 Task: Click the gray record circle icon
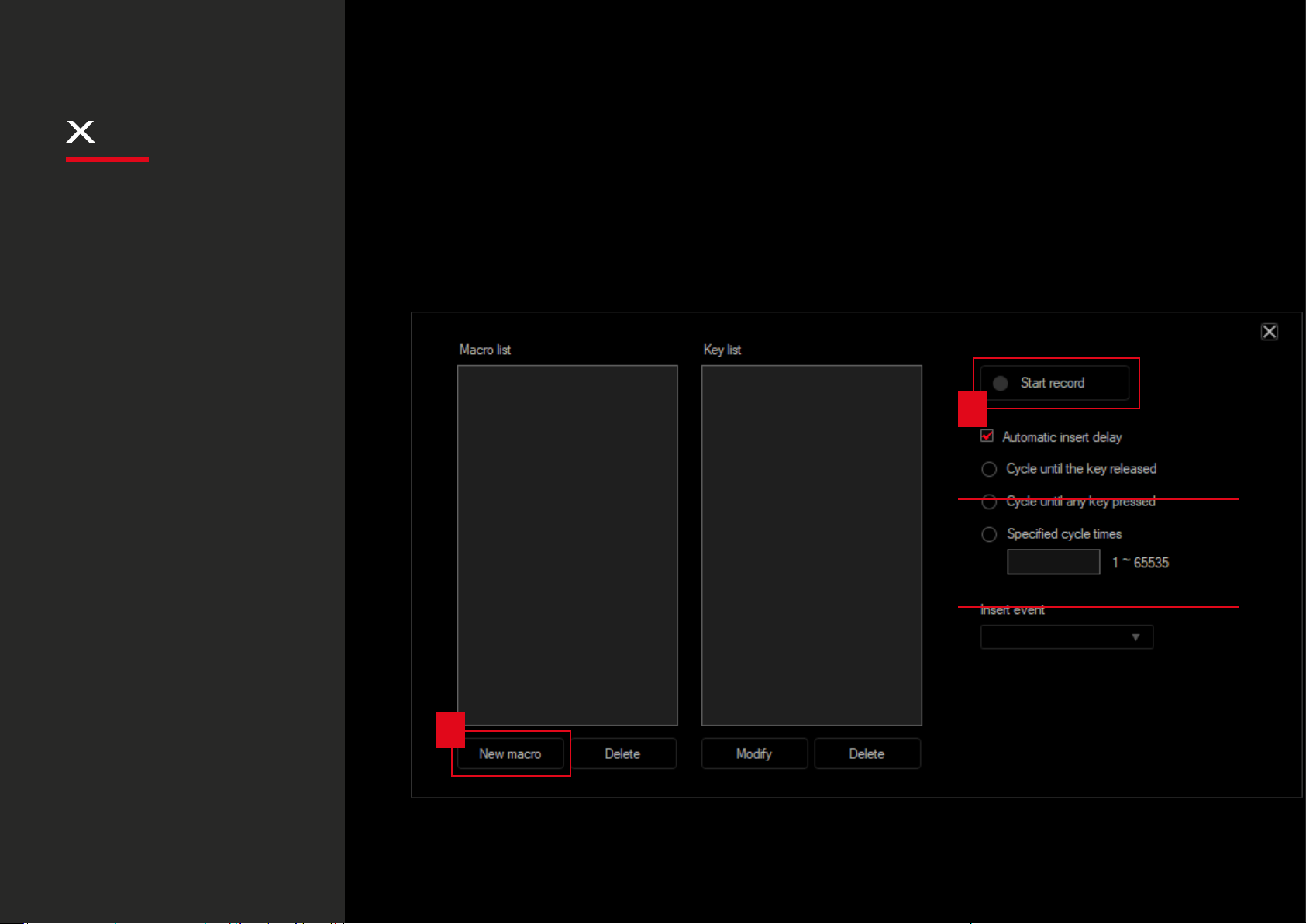(1001, 384)
